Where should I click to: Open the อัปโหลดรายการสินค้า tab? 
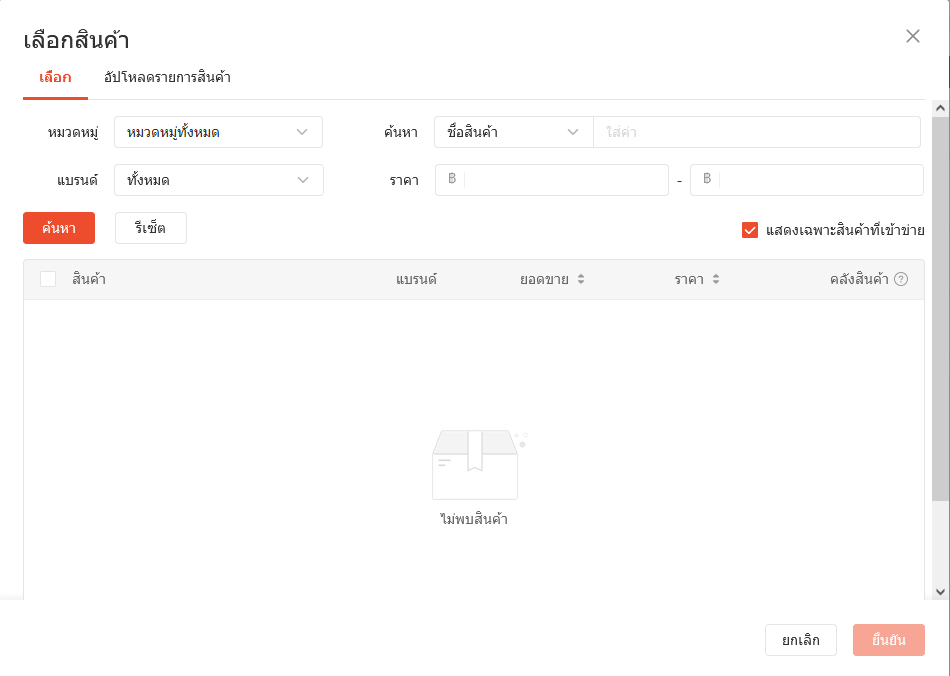point(167,78)
